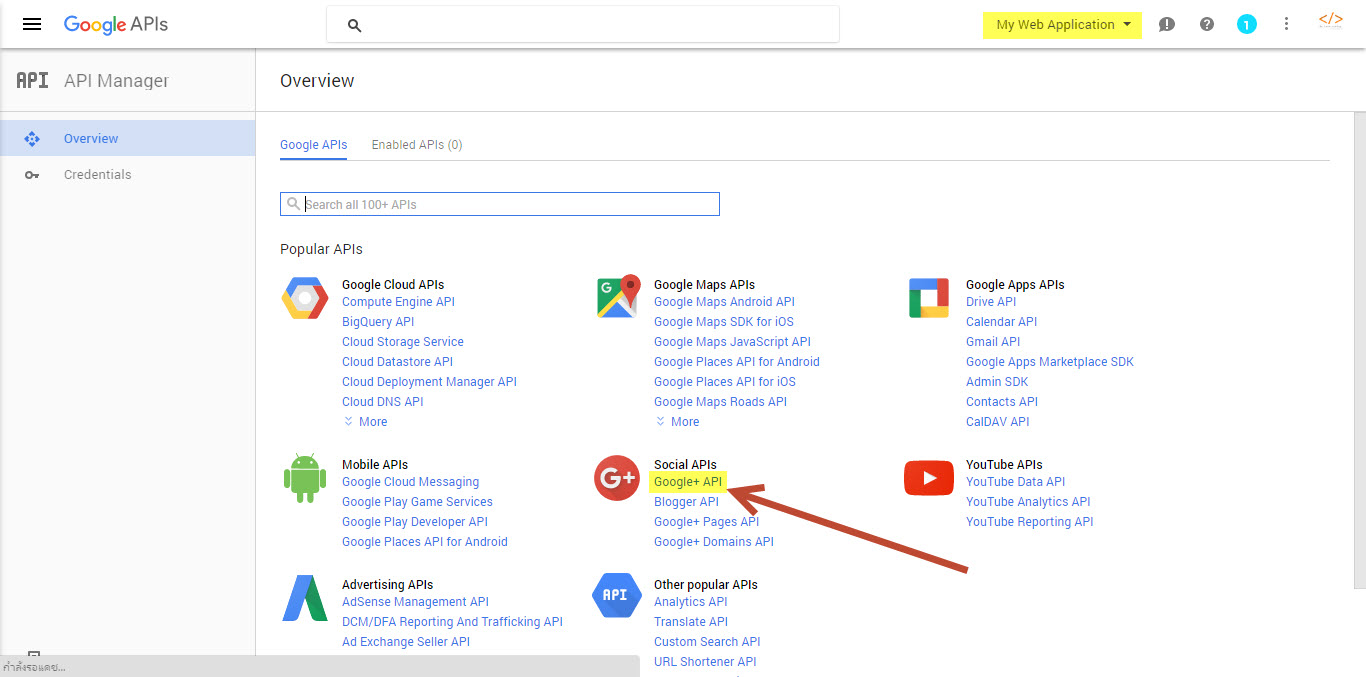Open the Admin SDK link
Viewport: 1366px width, 677px height.
[x=997, y=382]
